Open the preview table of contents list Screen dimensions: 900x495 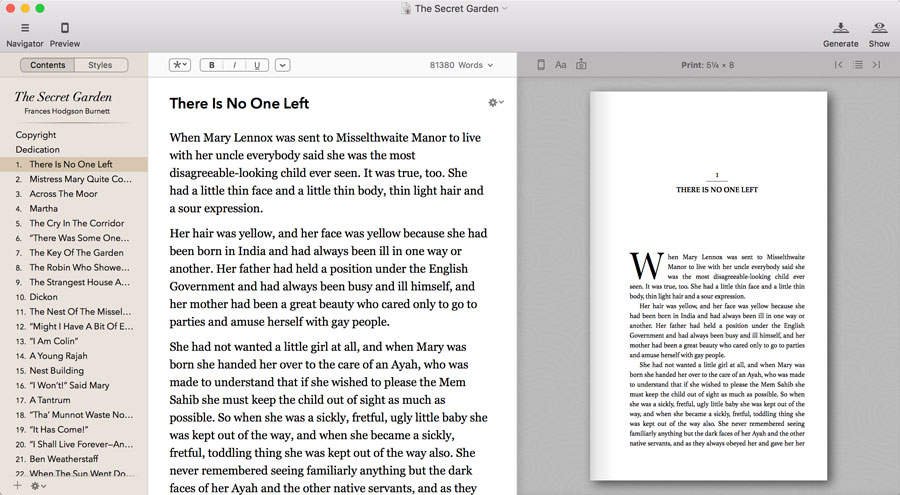857,65
